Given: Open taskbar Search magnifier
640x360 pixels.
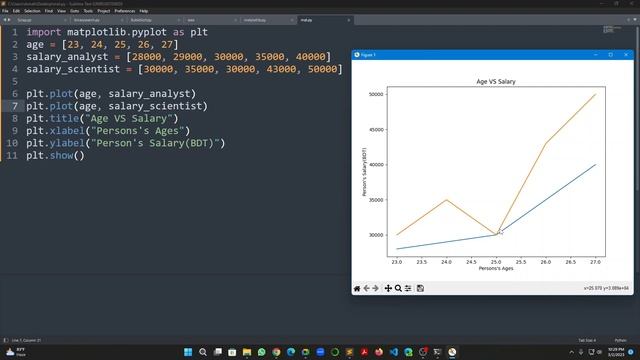Looking at the screenshot, I should tap(203, 352).
